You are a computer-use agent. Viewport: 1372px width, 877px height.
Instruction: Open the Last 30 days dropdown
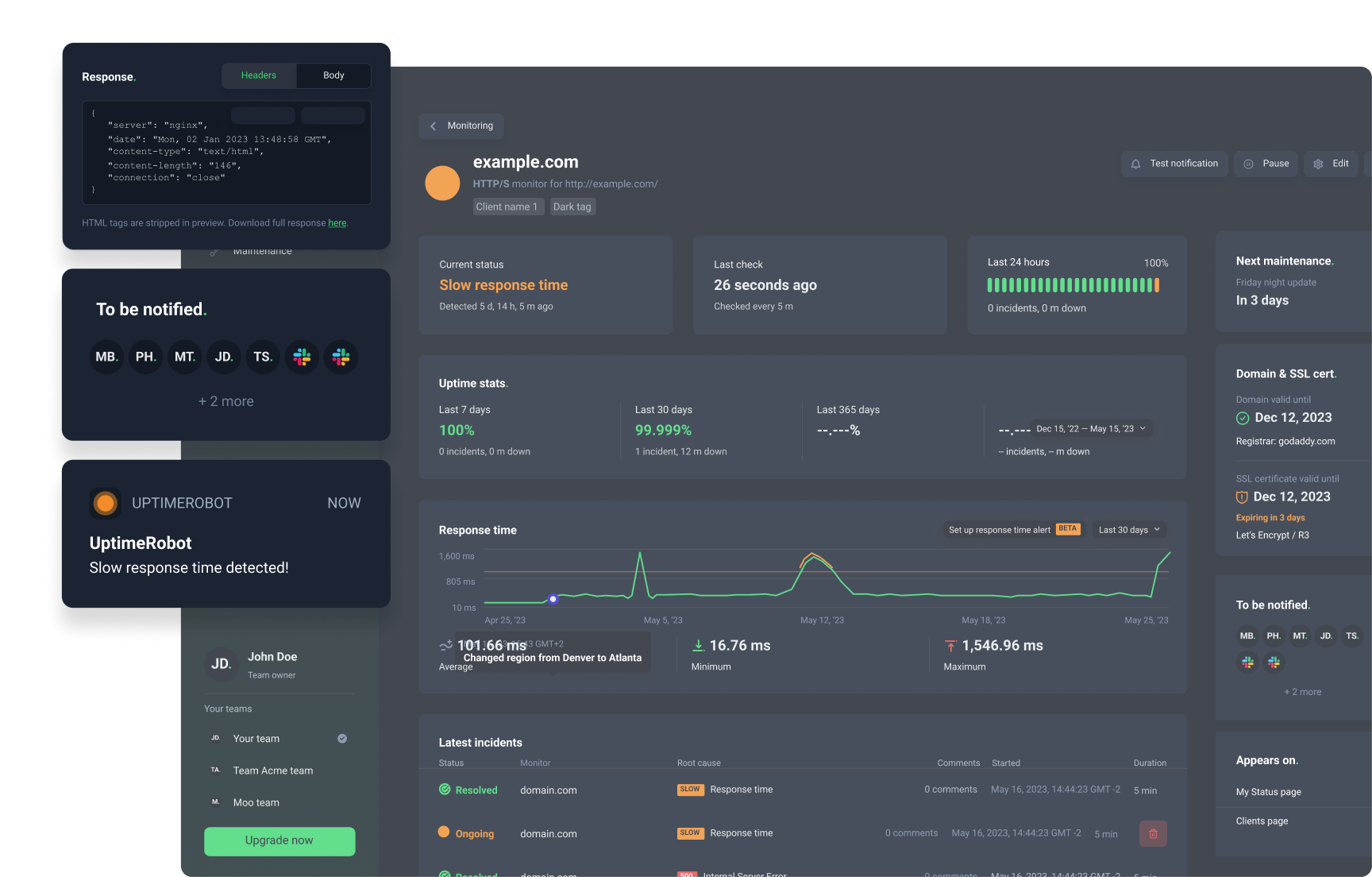1129,530
